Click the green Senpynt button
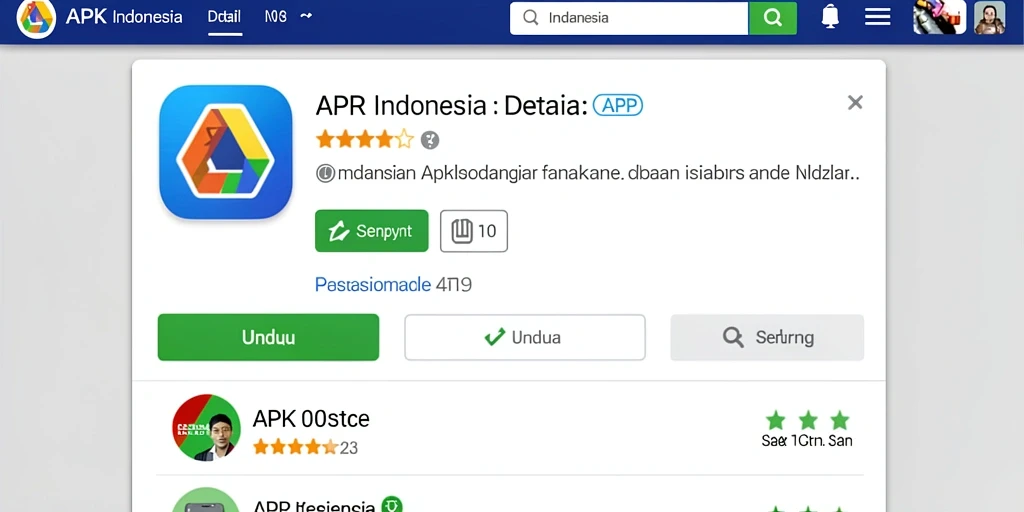The image size is (1024, 512). tap(372, 231)
